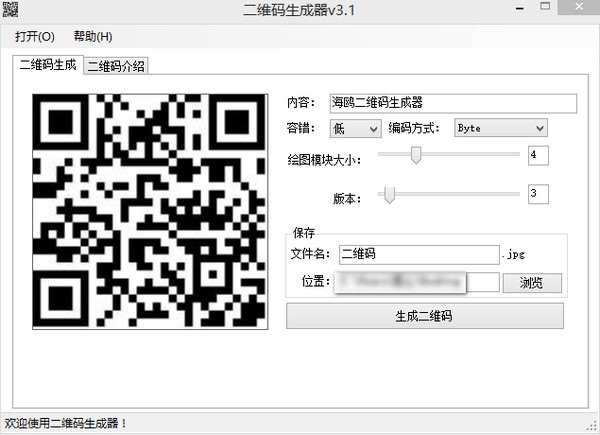Click the .jpg extension label
Image resolution: width=600 pixels, height=435 pixels.
pyautogui.click(x=513, y=254)
